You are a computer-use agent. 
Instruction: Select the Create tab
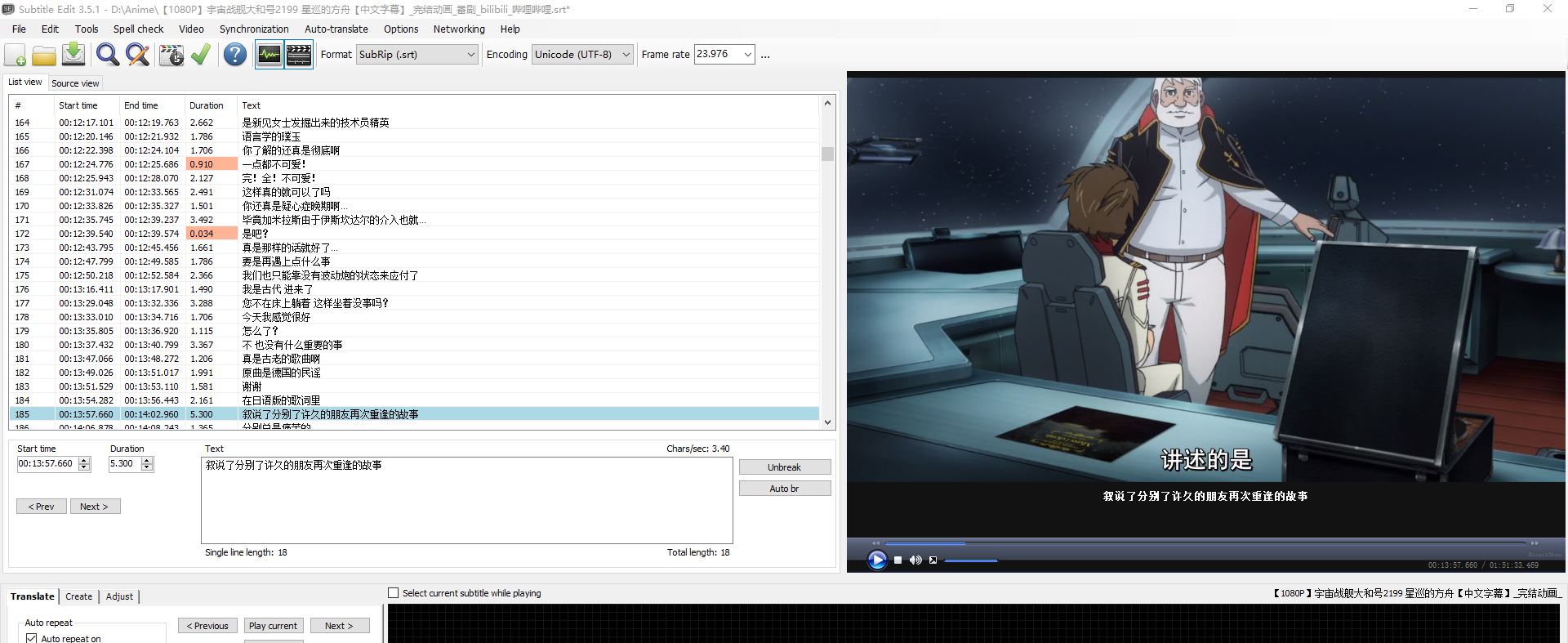click(78, 596)
